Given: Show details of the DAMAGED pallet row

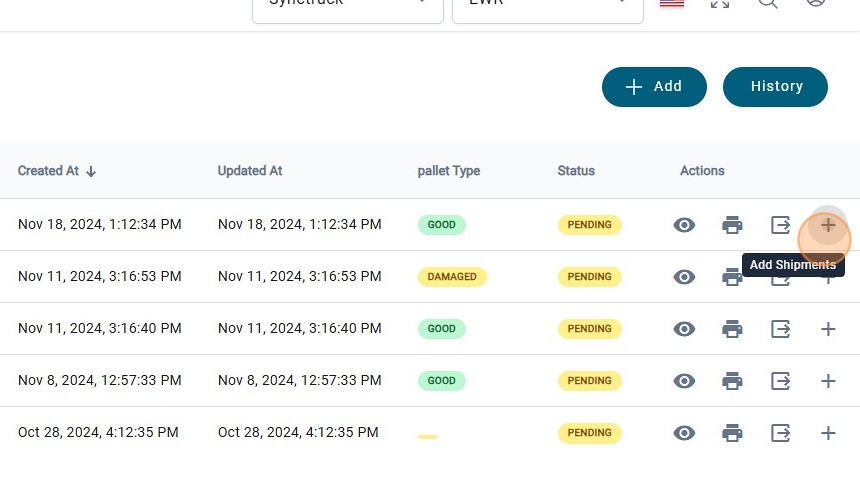Looking at the screenshot, I should click(x=684, y=277).
